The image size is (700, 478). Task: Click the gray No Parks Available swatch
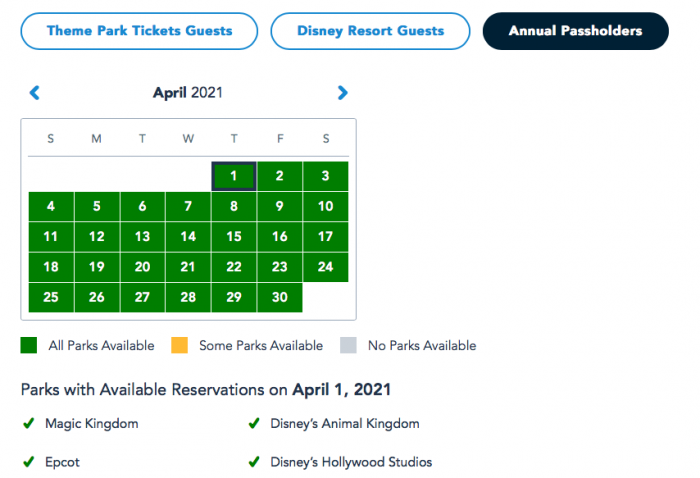pos(349,346)
